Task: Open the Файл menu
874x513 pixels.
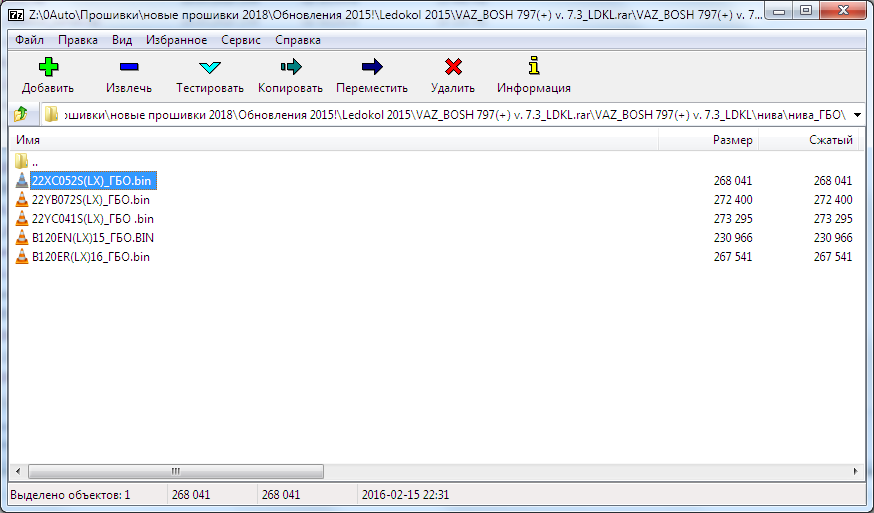Action: point(30,40)
